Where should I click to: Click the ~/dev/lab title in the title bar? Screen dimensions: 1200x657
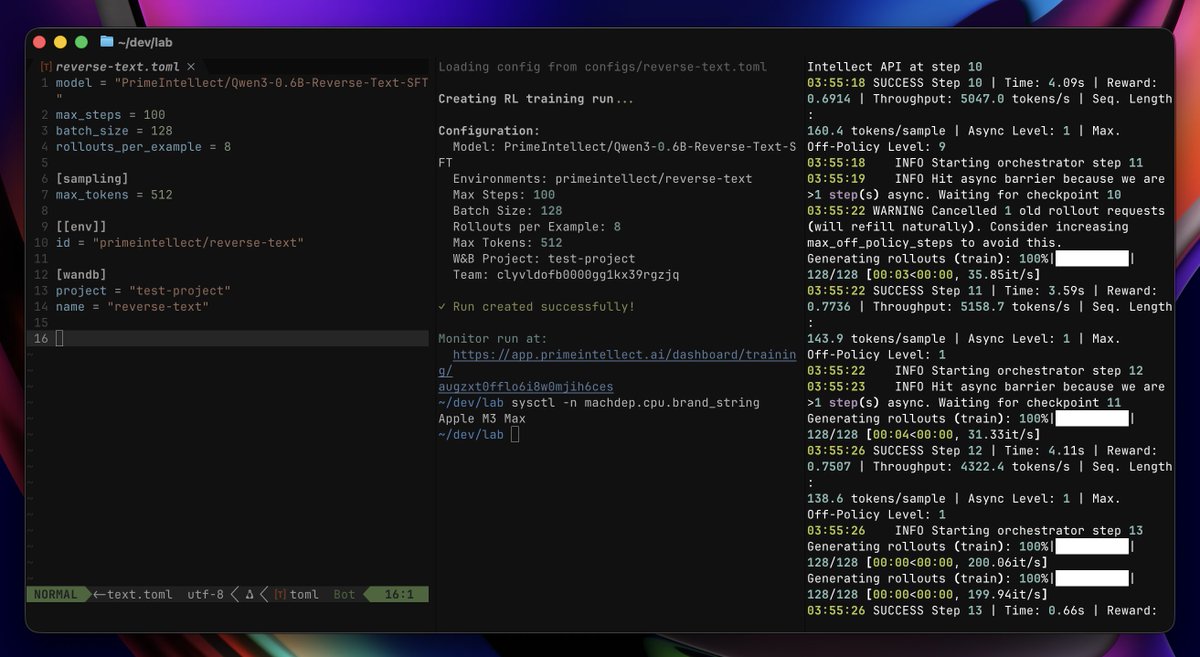(145, 42)
